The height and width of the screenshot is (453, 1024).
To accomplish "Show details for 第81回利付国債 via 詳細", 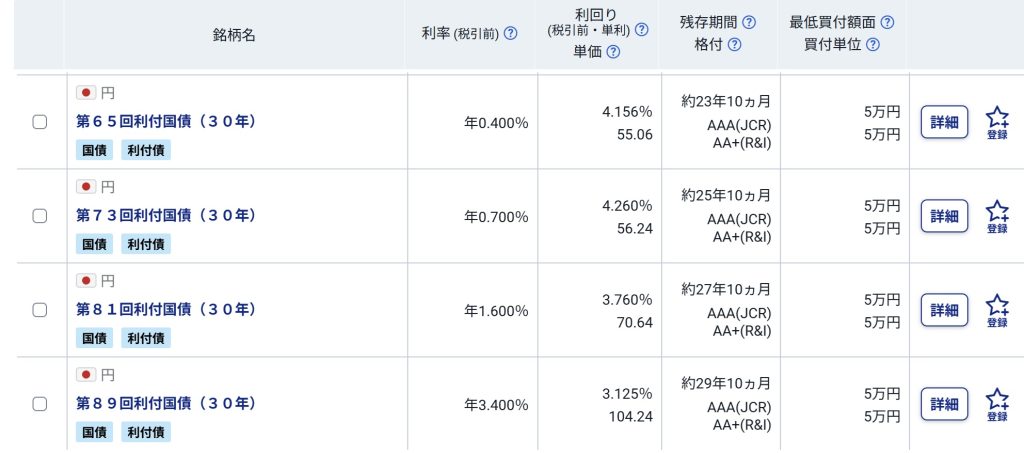I will [944, 310].
